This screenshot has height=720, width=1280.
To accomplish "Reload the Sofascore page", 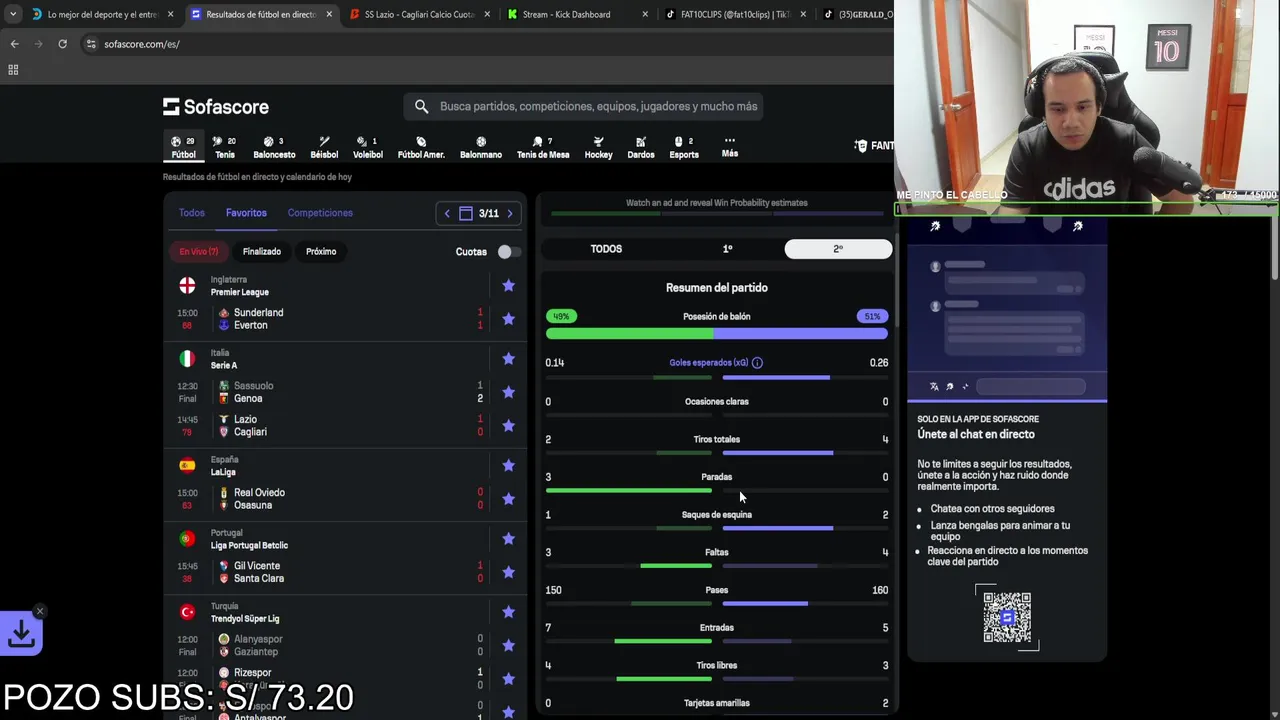I will point(62,44).
